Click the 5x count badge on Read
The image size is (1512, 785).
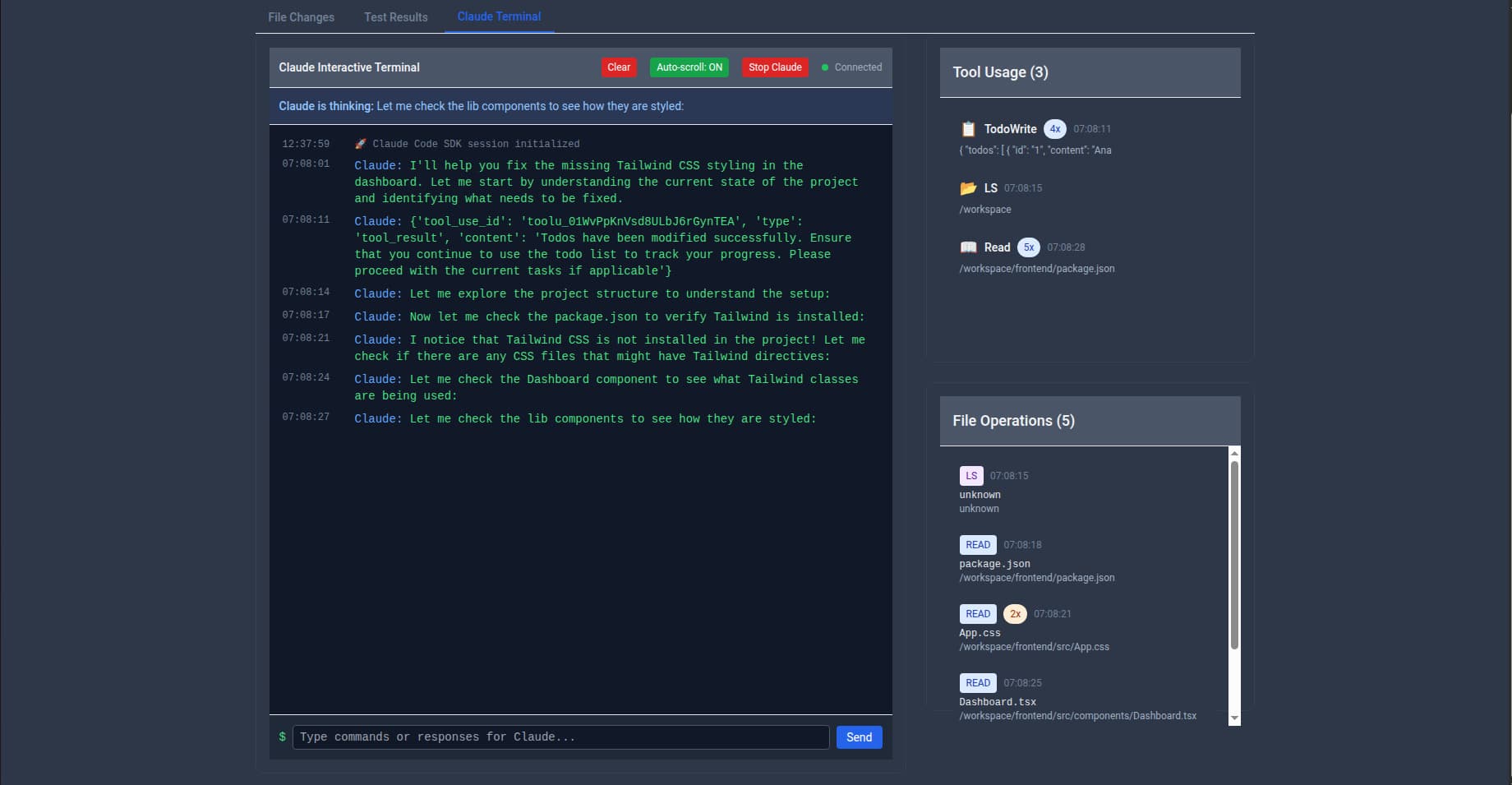click(1028, 247)
